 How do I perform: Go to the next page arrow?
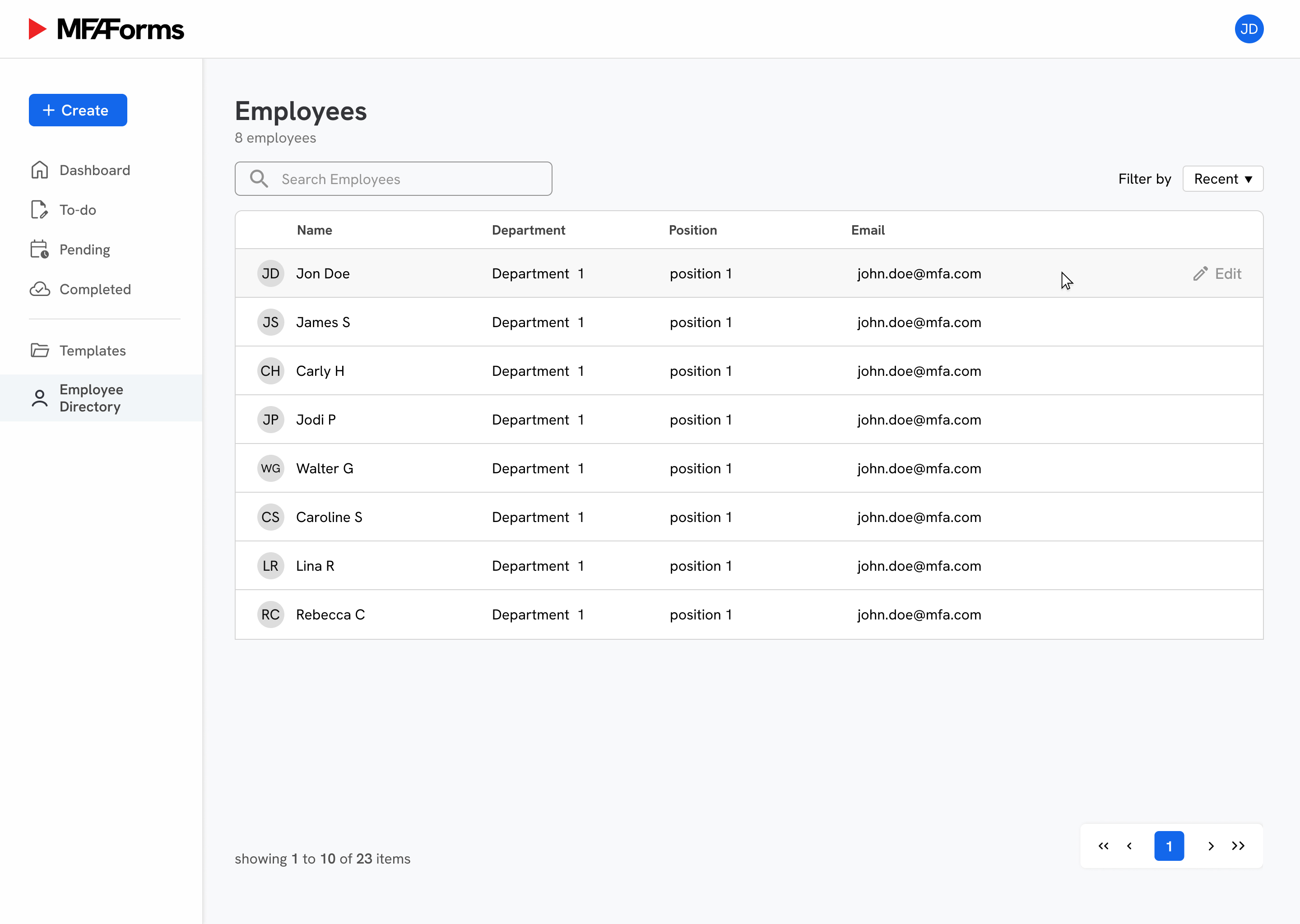tap(1211, 846)
